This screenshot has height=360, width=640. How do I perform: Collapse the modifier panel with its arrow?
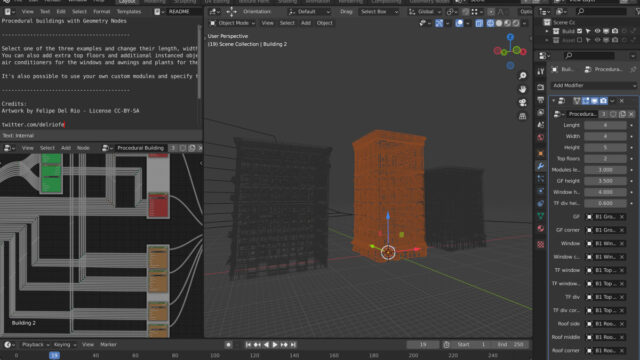click(x=553, y=101)
